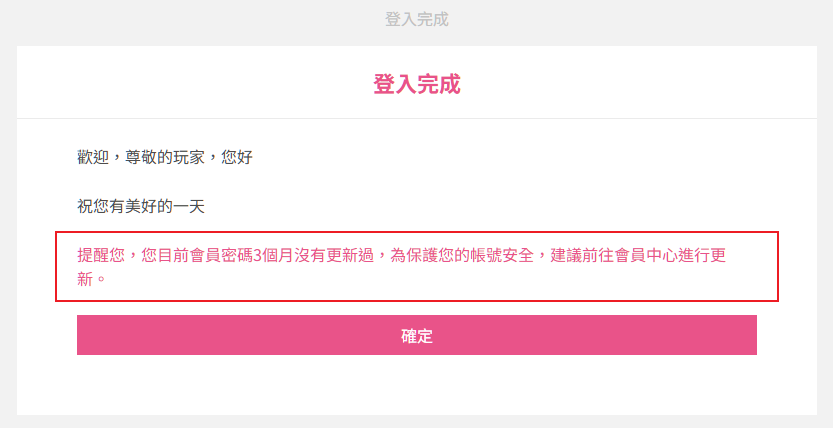Click the 祝您有美好的一天 message line
The height and width of the screenshot is (428, 833).
coord(141,206)
